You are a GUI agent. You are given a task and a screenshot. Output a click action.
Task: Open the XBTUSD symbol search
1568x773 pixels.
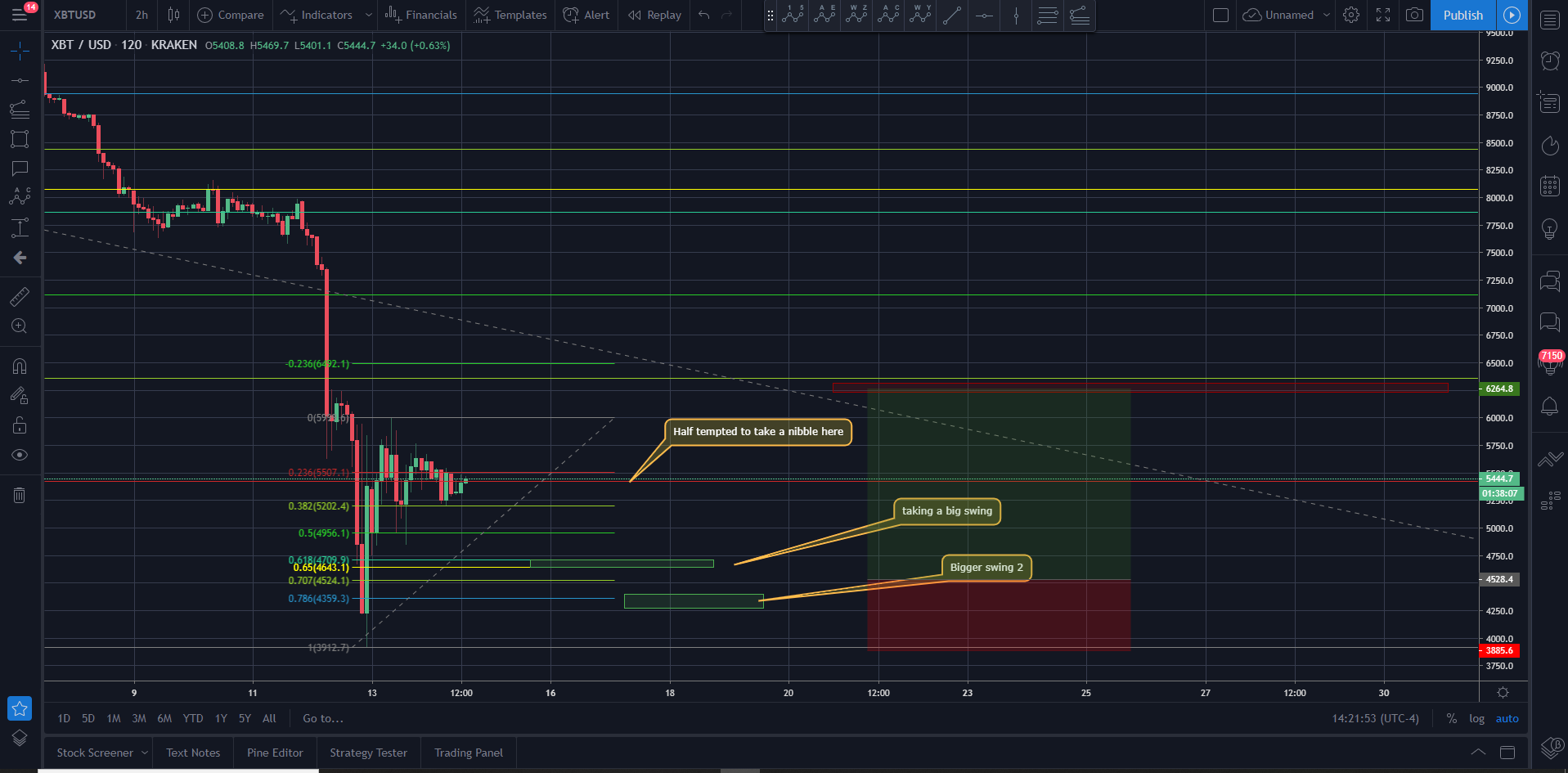tap(74, 15)
